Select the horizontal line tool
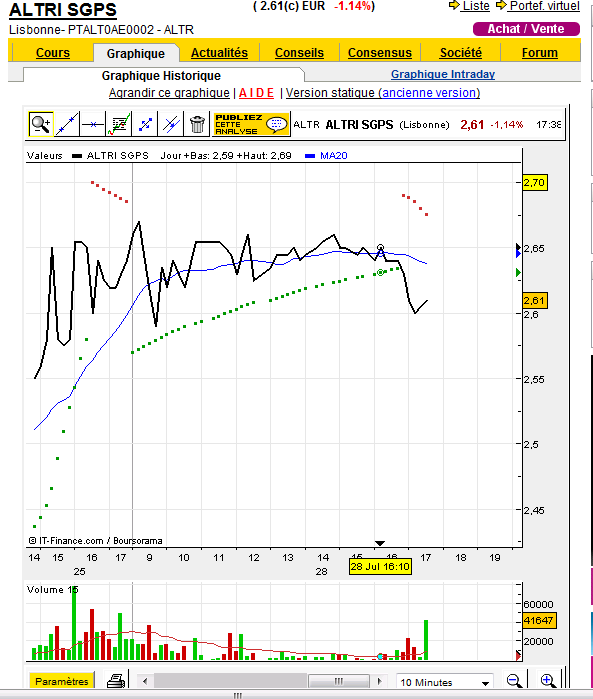 (x=93, y=124)
